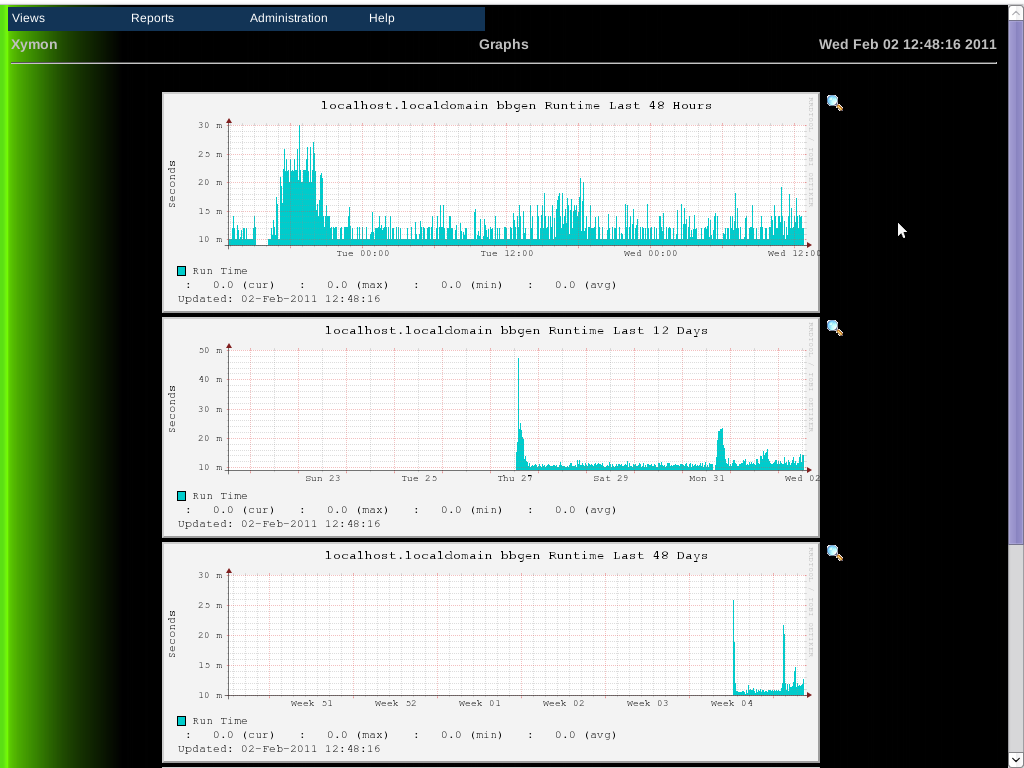Click the Xymon title link
This screenshot has width=1024, height=768.
pyautogui.click(x=34, y=44)
